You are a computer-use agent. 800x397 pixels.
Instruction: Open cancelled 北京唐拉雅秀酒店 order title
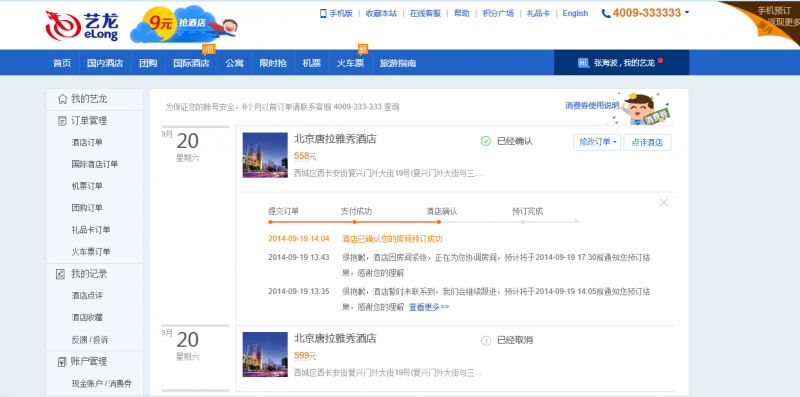(335, 338)
